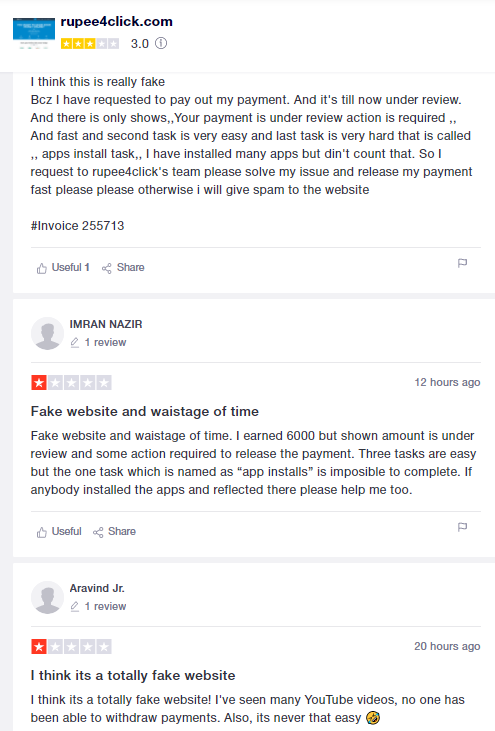Click Aravind Jr.'s avatar picture
This screenshot has width=495, height=731.
[x=47, y=597]
